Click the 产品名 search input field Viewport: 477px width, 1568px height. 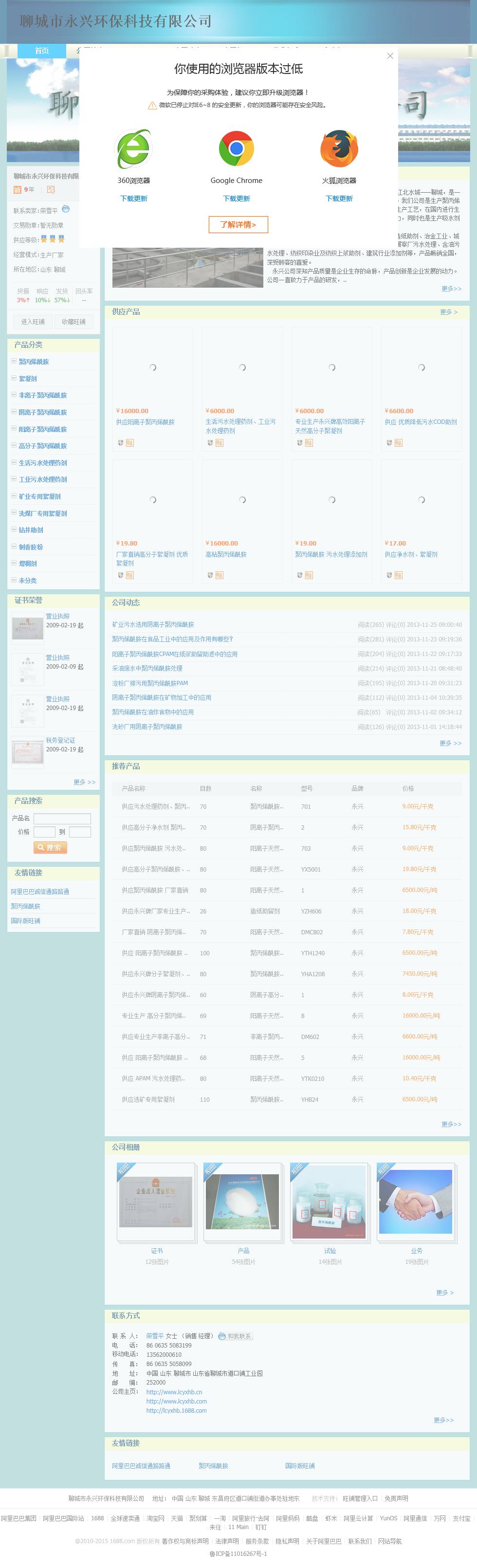(62, 819)
